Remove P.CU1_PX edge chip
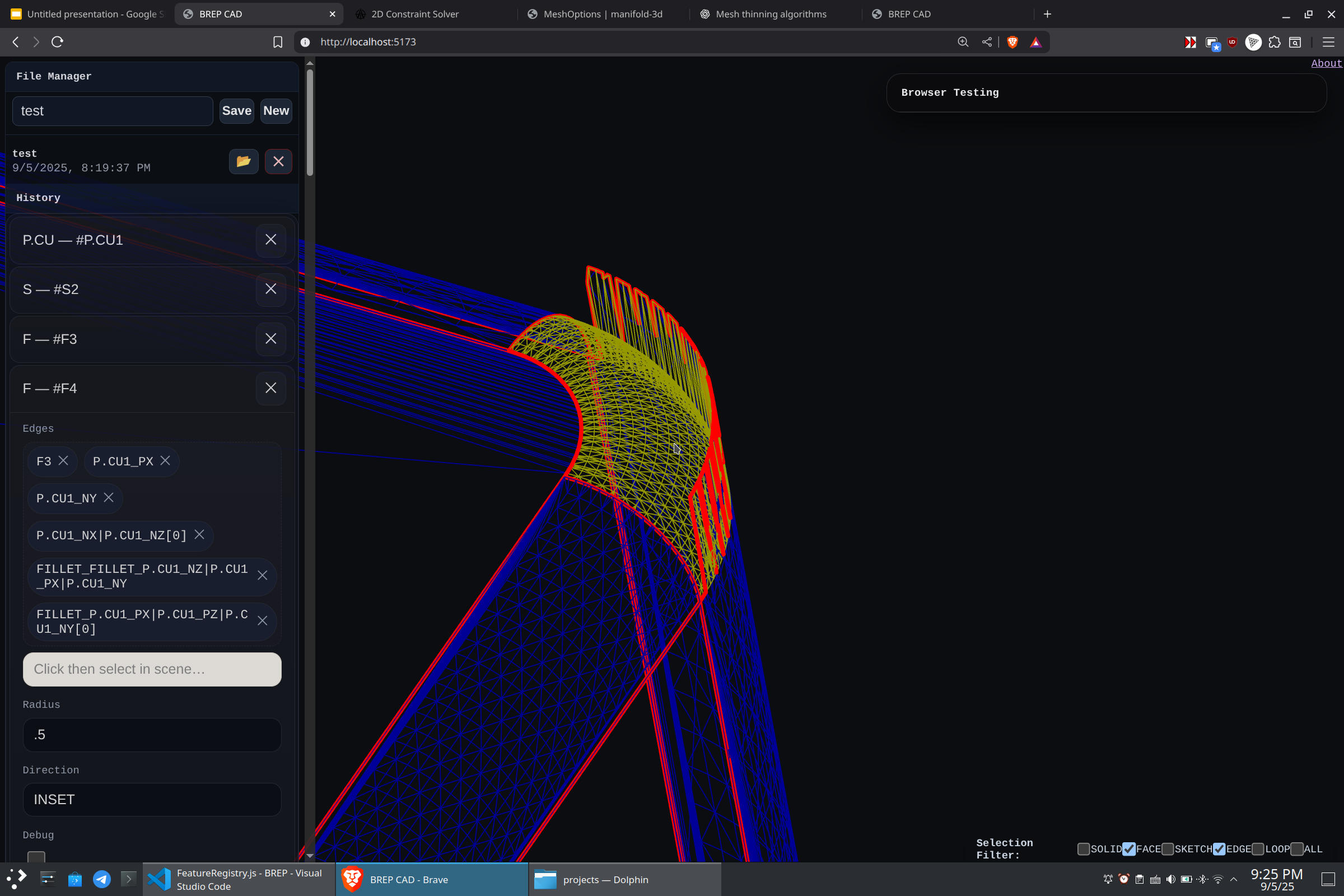1344x896 pixels. (165, 460)
